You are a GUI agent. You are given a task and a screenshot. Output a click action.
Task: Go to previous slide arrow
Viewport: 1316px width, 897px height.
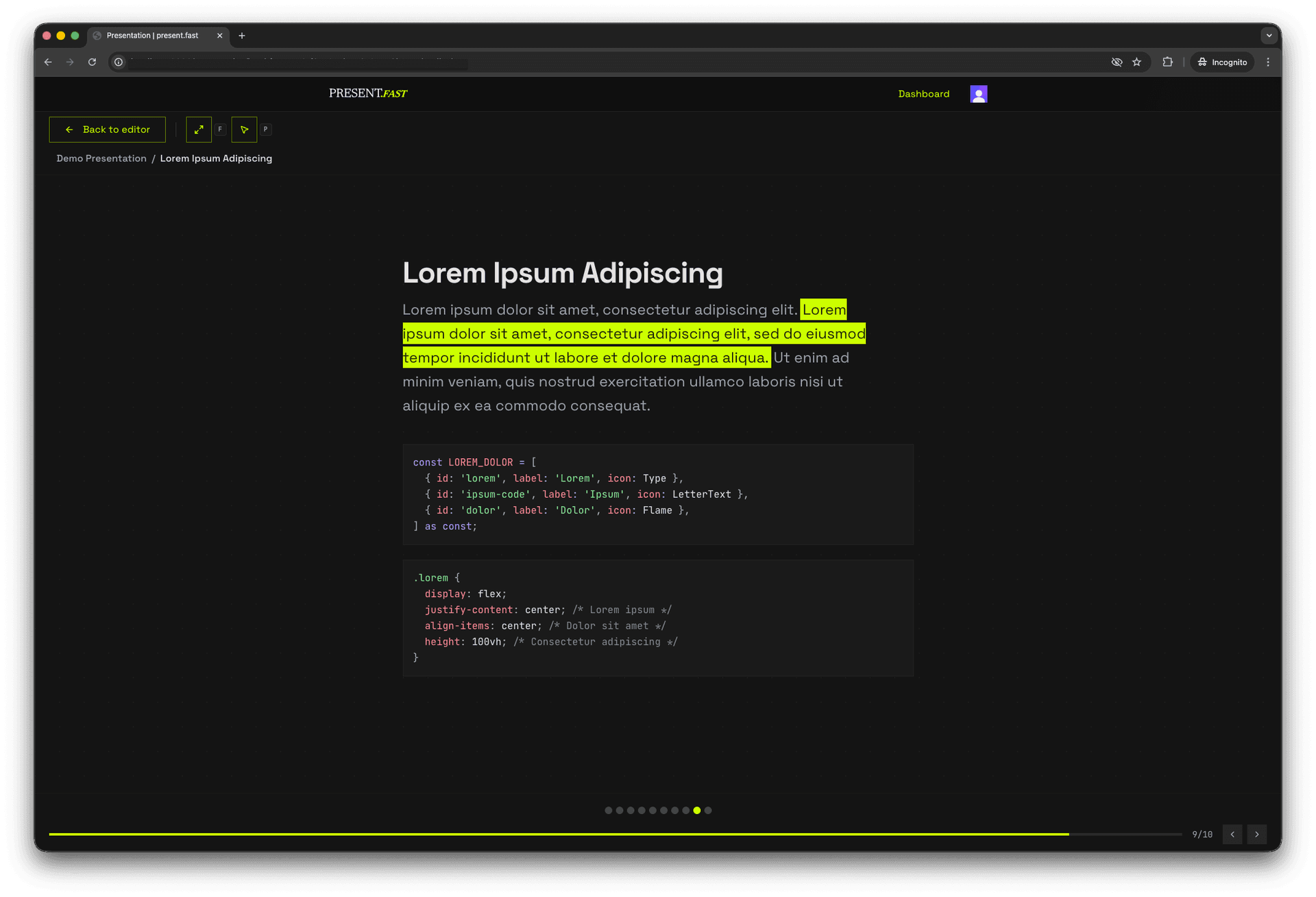1232,834
